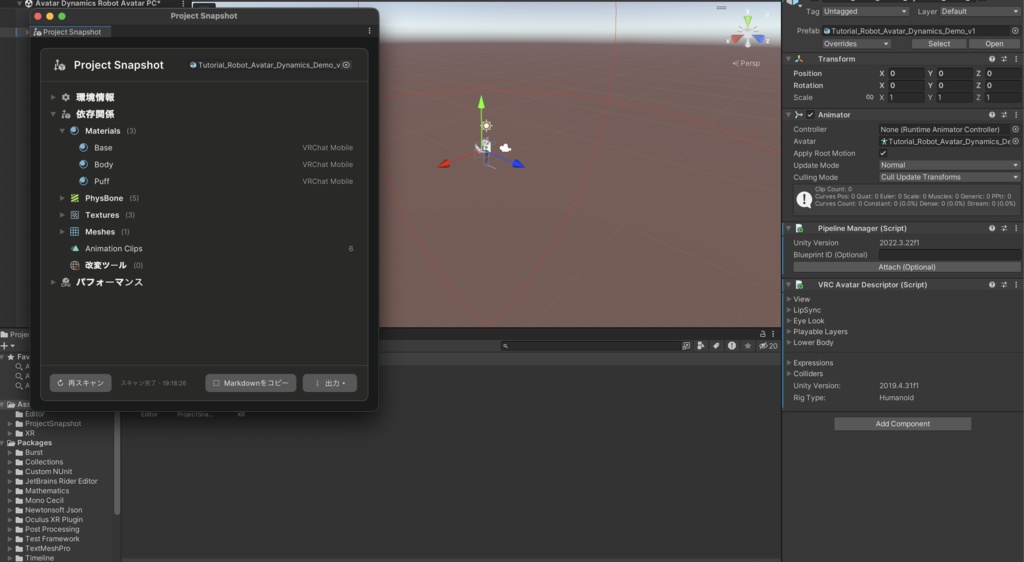This screenshot has height=562, width=1024.
Task: Collapse the 依存関係 section
Action: 53,114
